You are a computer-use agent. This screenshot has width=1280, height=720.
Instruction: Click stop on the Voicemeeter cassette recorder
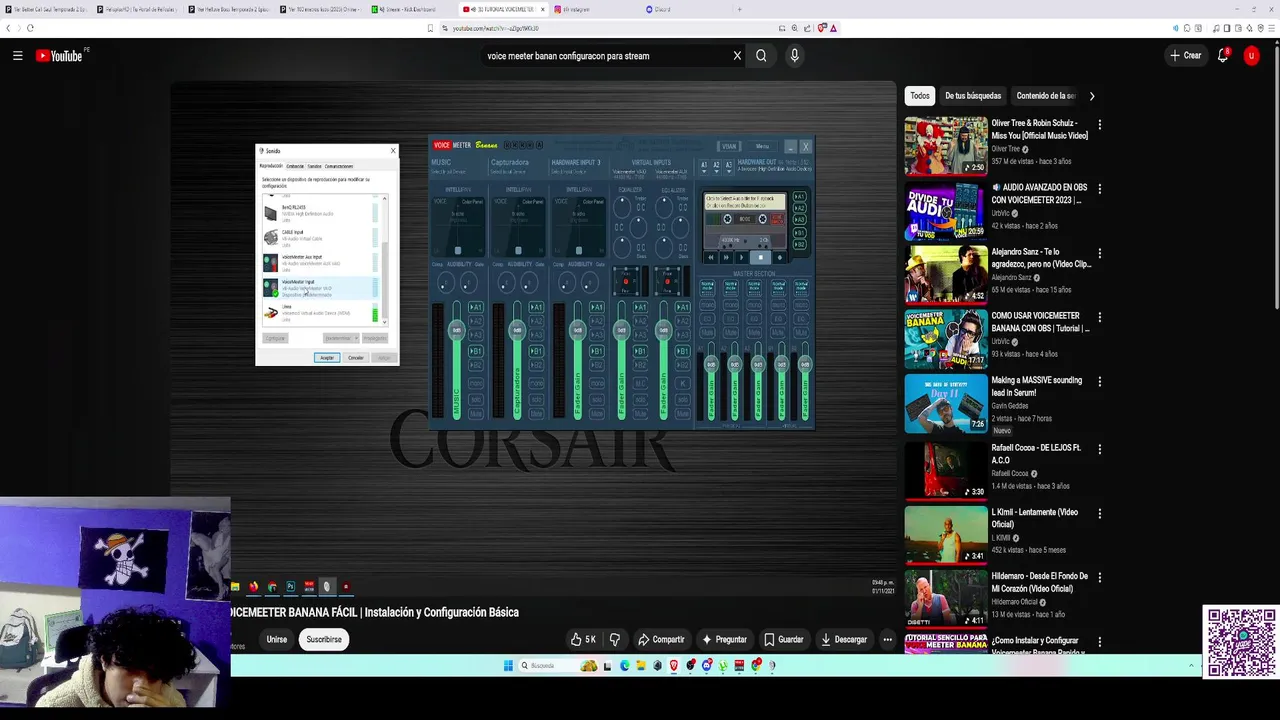click(x=760, y=257)
